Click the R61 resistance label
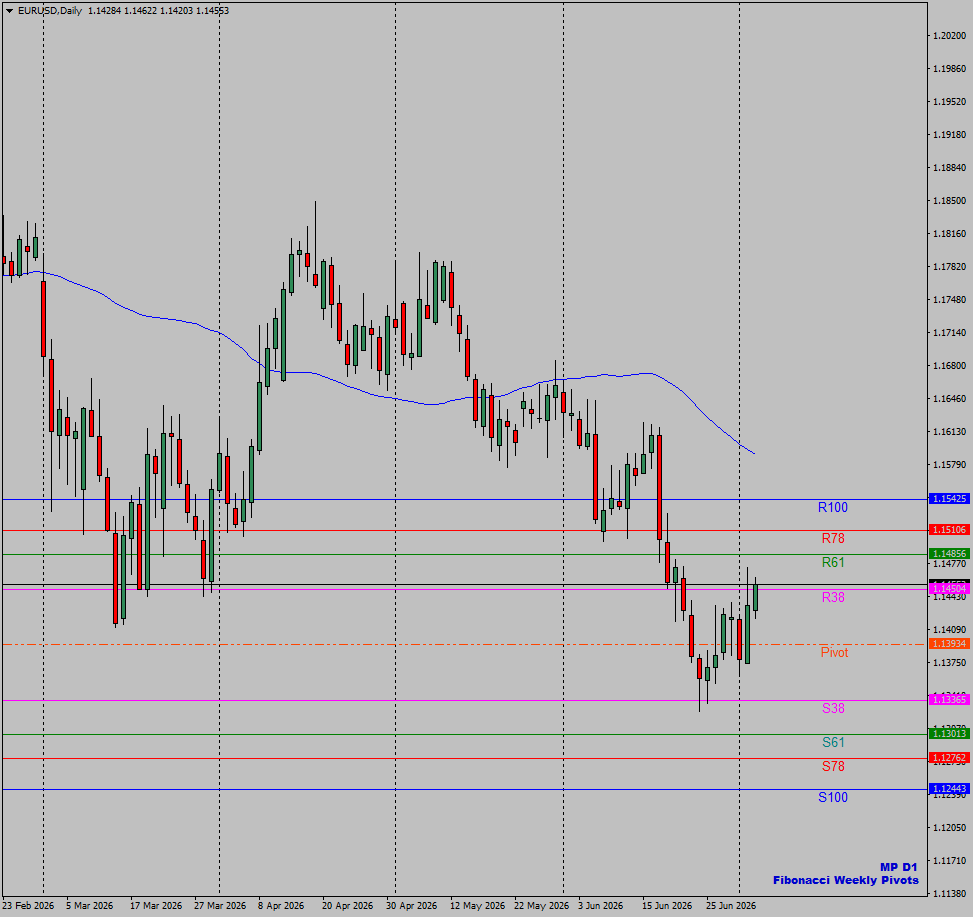The image size is (973, 917). point(833,563)
